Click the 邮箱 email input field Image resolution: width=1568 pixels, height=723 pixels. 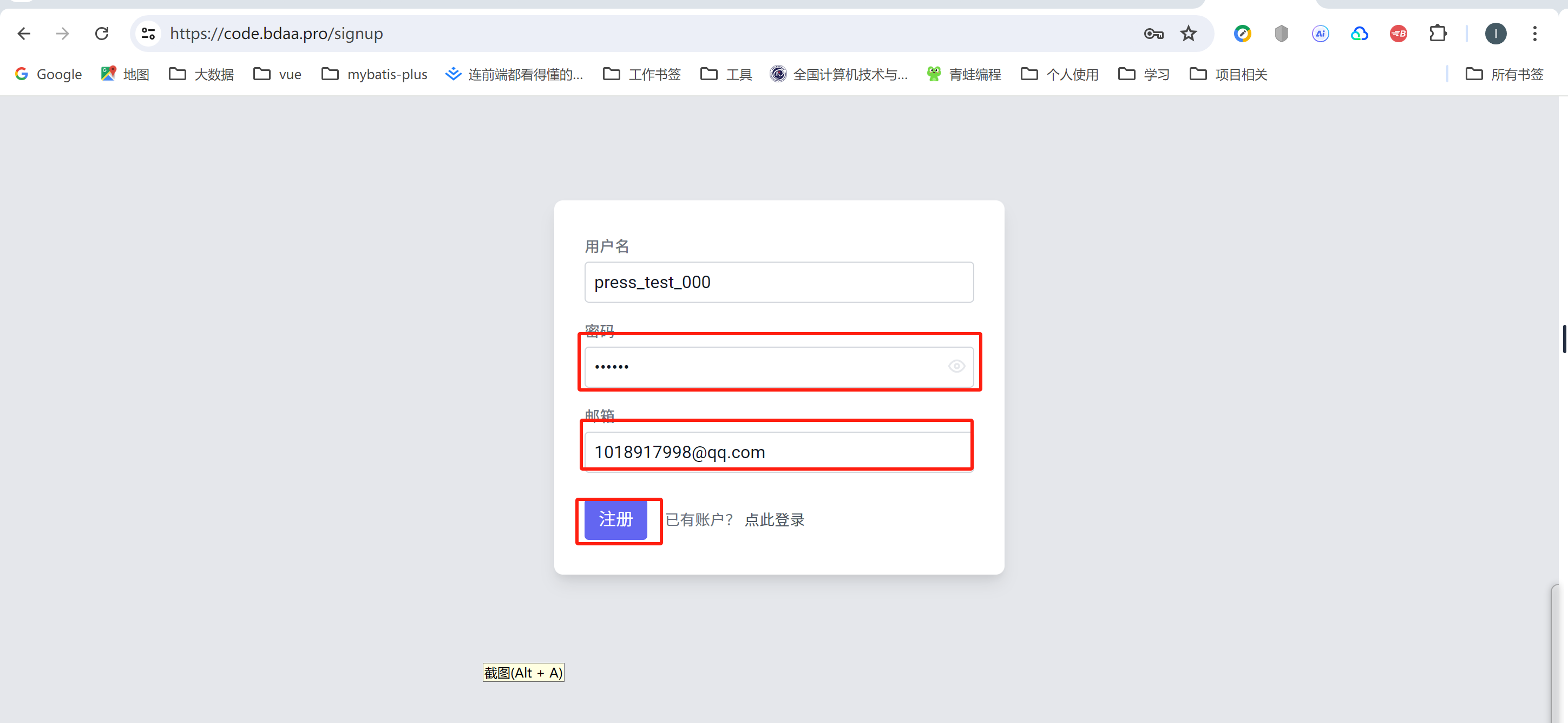778,452
